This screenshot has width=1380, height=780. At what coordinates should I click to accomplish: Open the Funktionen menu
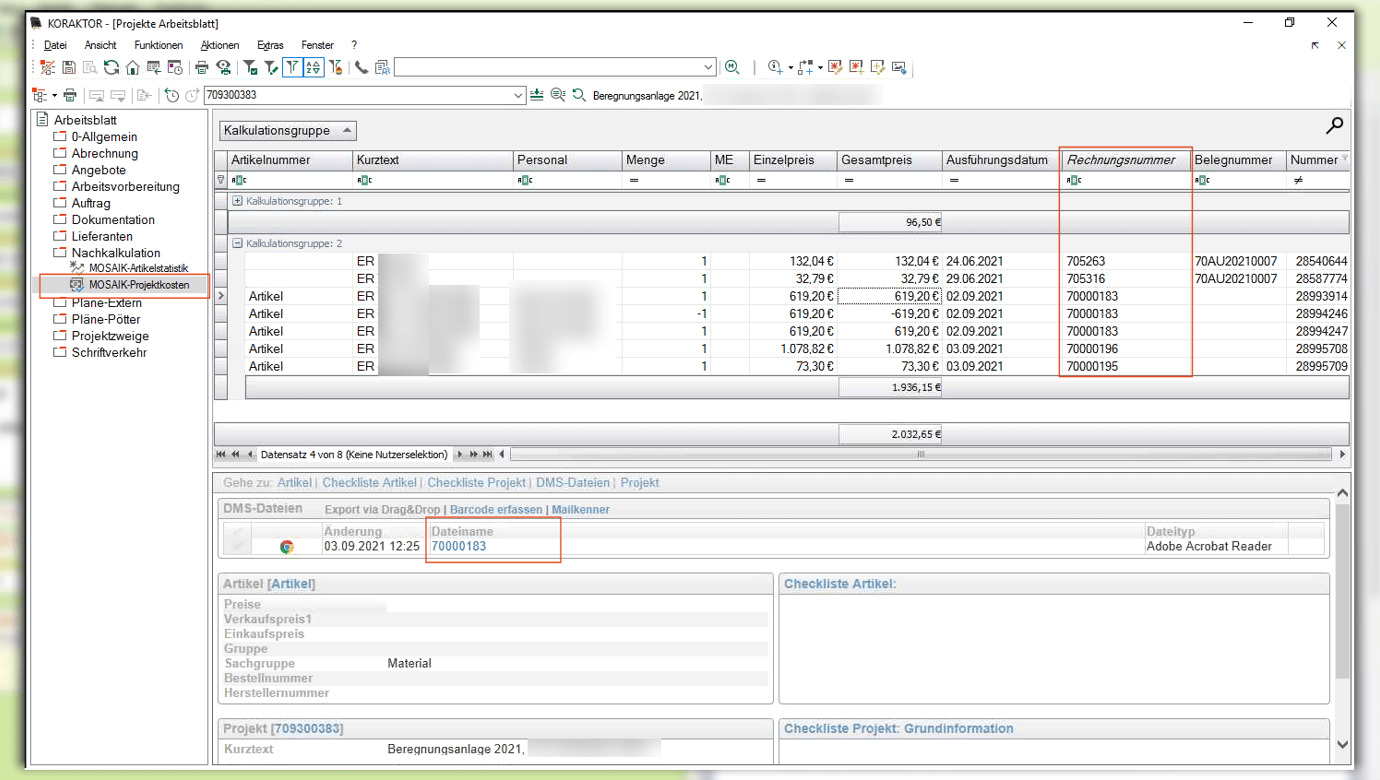(x=158, y=45)
